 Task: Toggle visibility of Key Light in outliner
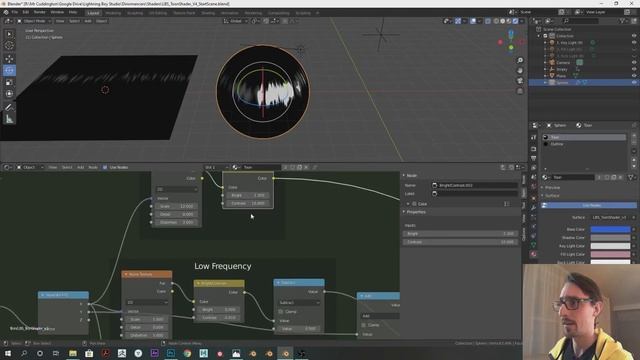point(634,42)
